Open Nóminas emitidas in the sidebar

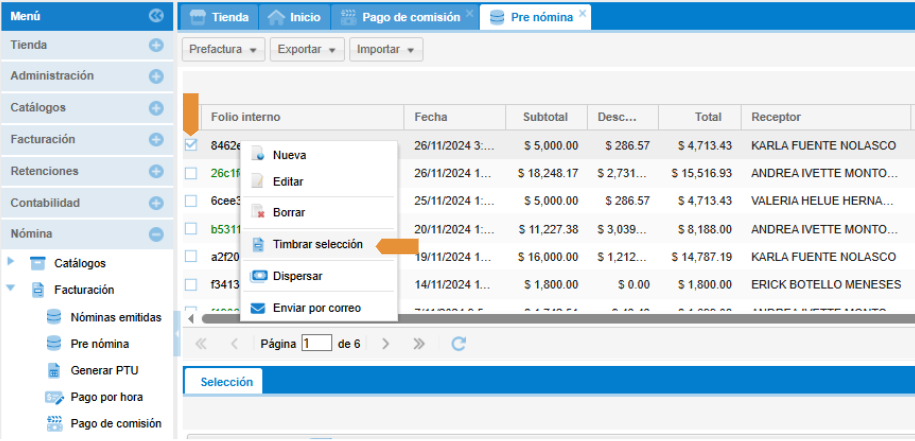click(x=115, y=317)
